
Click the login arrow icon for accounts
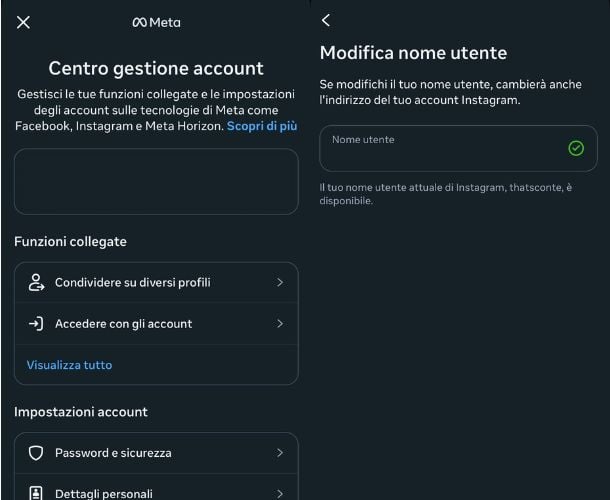click(36, 324)
